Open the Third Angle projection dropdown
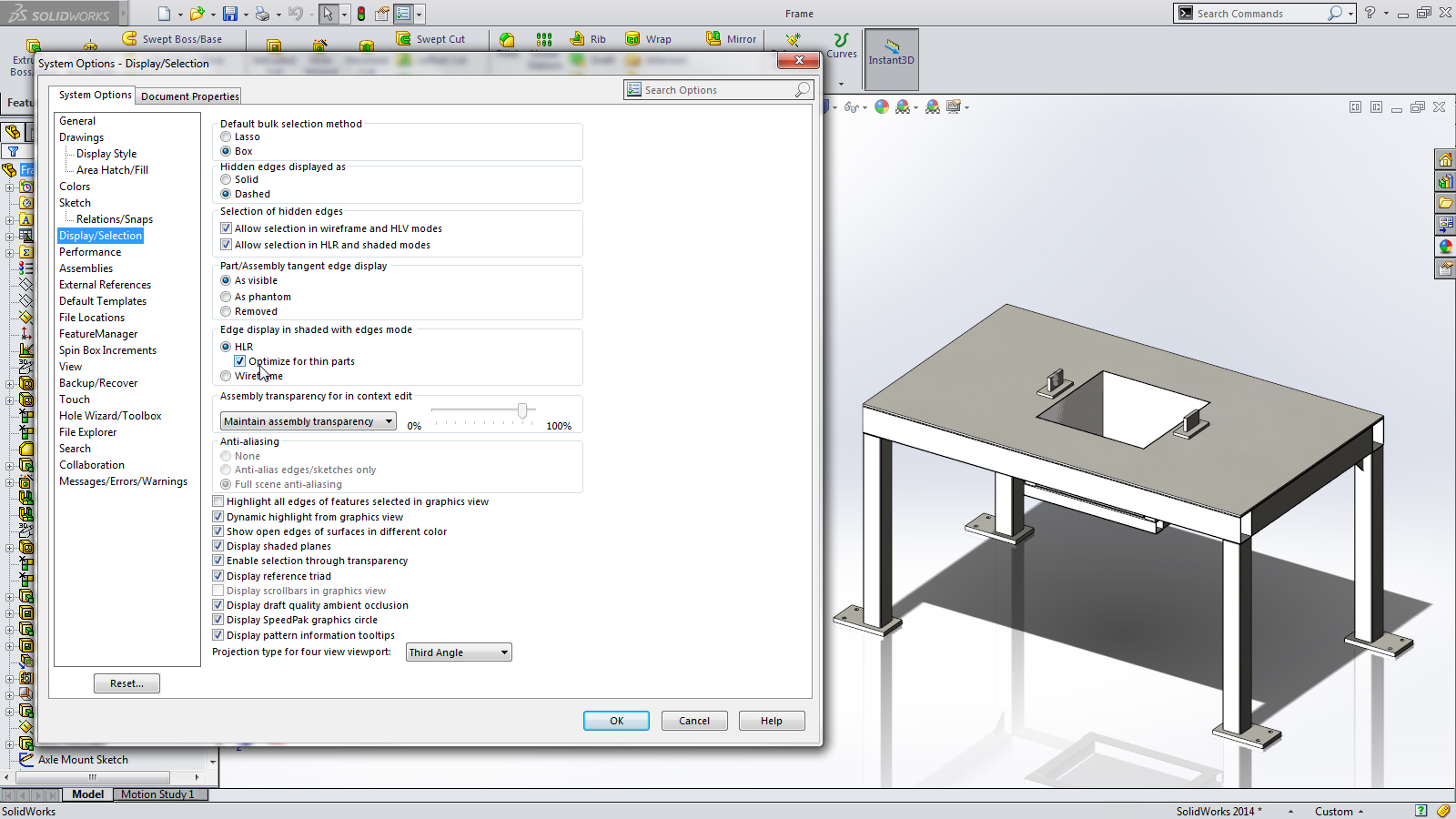Image resolution: width=1456 pixels, height=819 pixels. 458,652
